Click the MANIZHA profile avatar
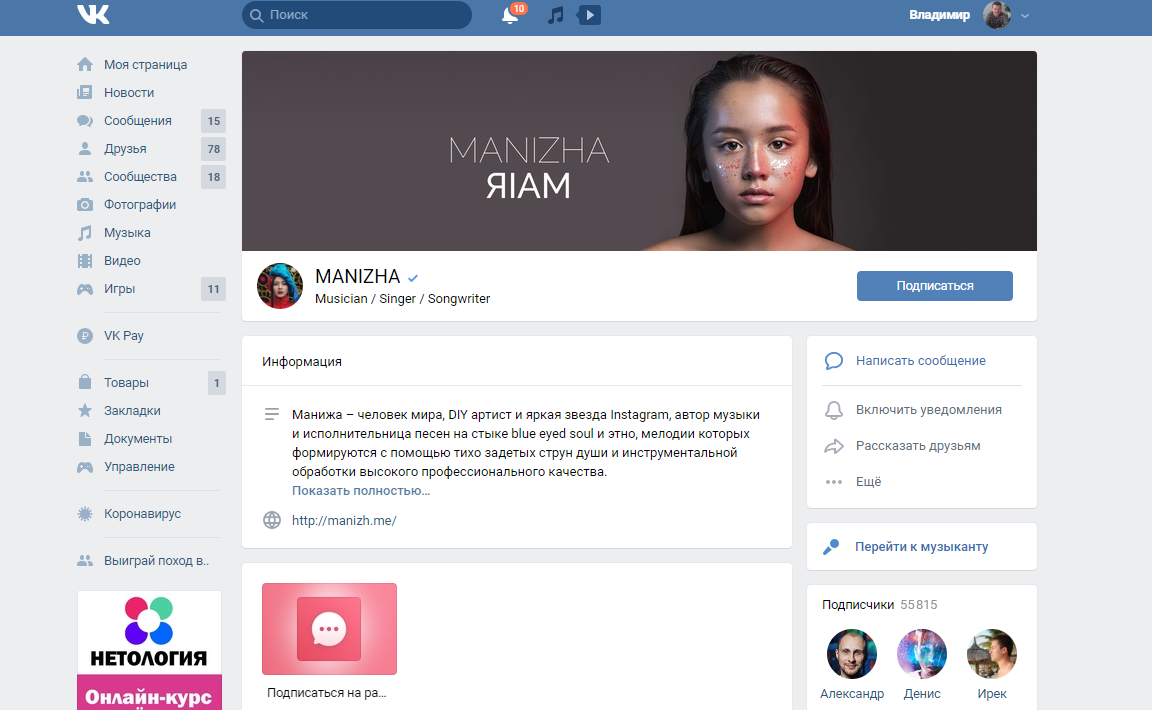Viewport: 1152px width, 710px height. [x=280, y=286]
